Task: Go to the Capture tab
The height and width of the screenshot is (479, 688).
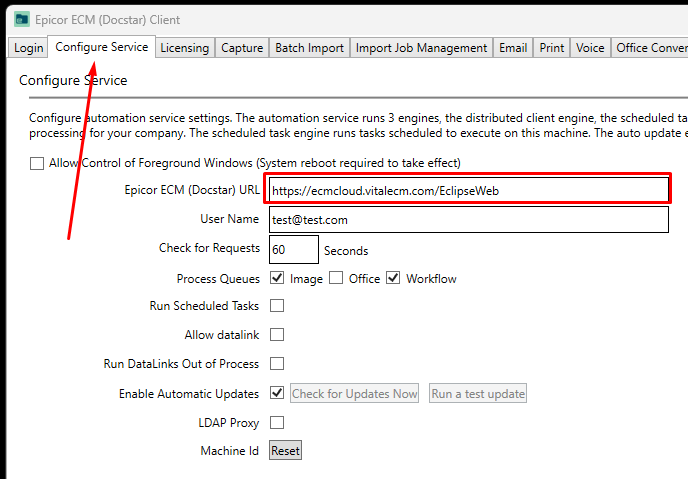Action: pyautogui.click(x=242, y=47)
